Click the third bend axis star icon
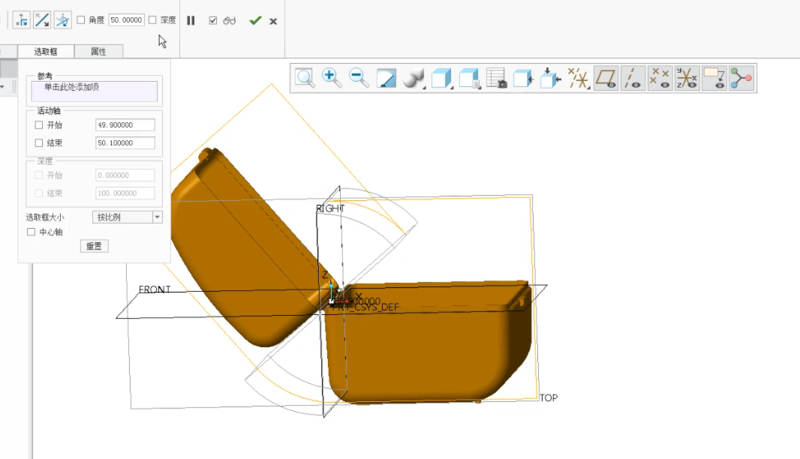This screenshot has width=800, height=459. 62,20
